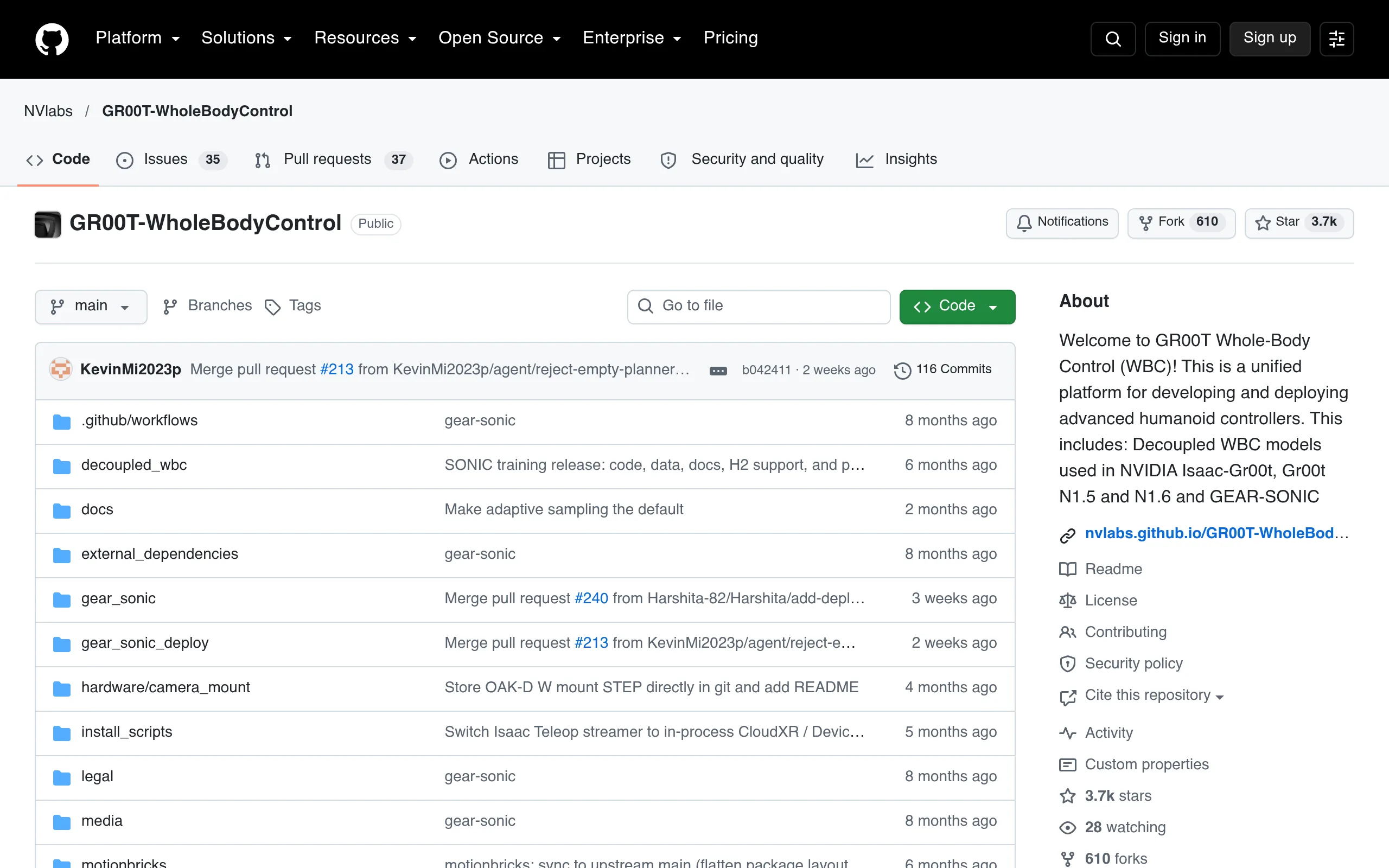Screen dimensions: 1389x868
Task: Open the .github/workflows folder icon
Action: [x=61, y=422]
